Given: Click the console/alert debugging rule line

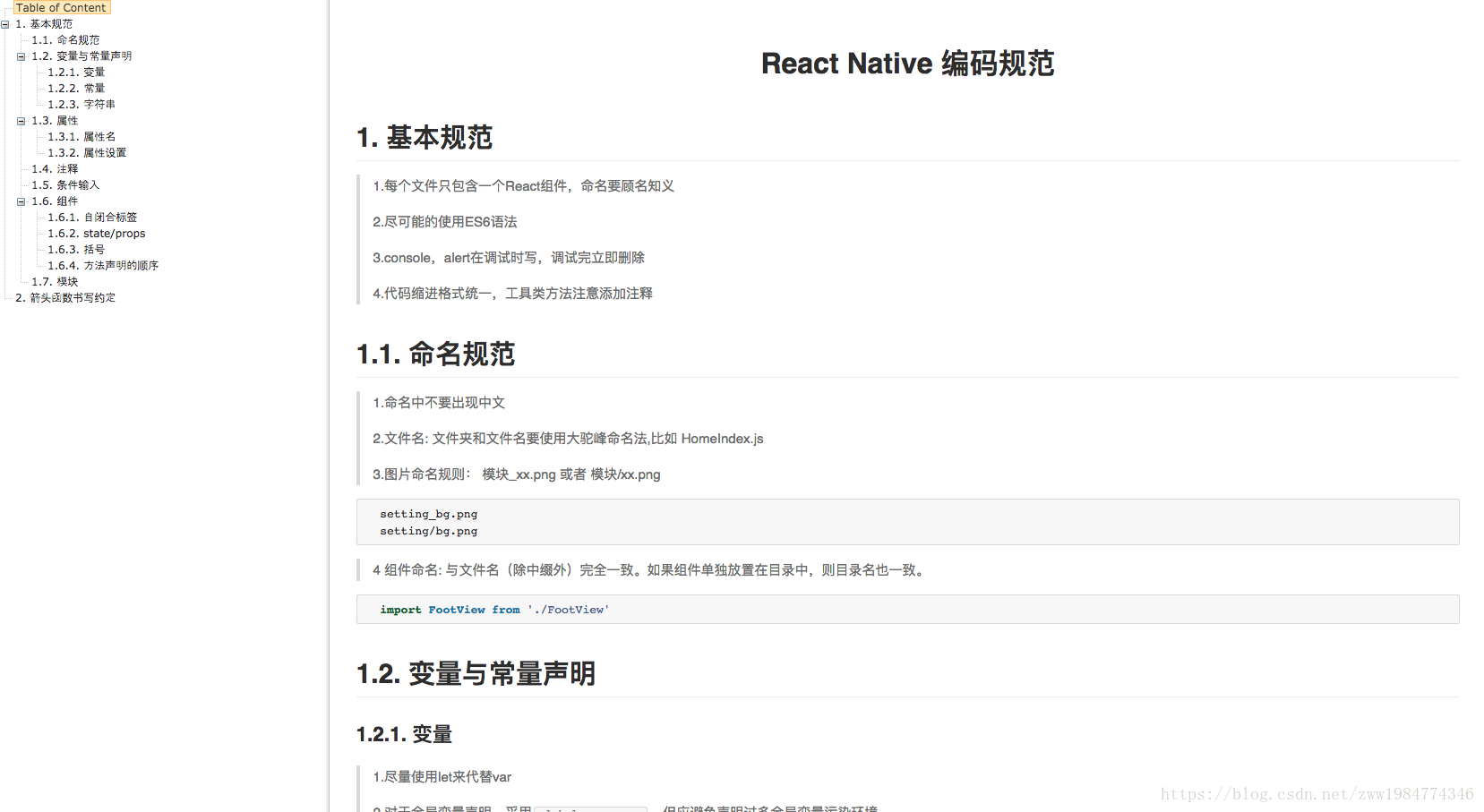Looking at the screenshot, I should click(509, 258).
